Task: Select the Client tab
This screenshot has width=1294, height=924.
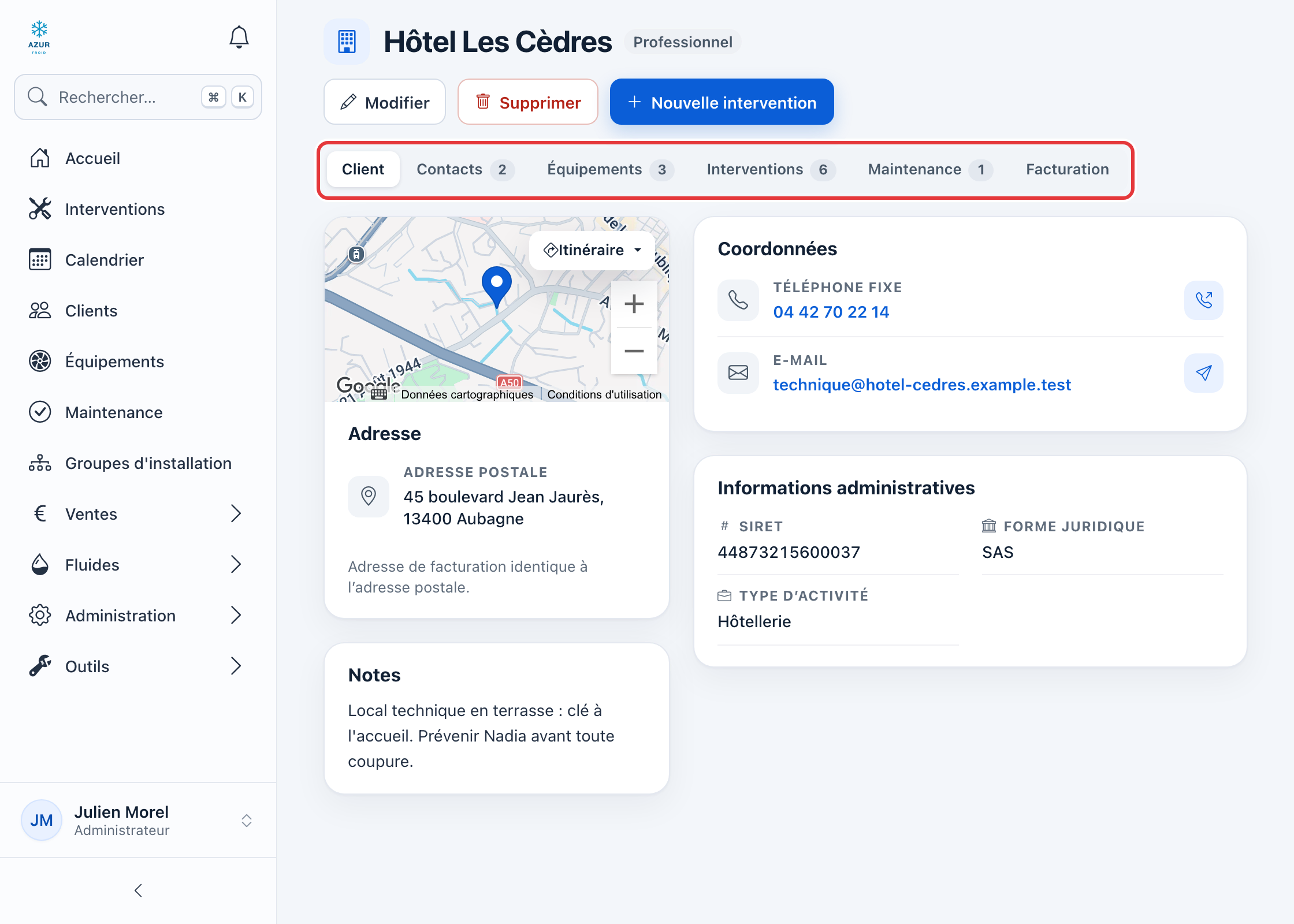Action: tap(363, 169)
